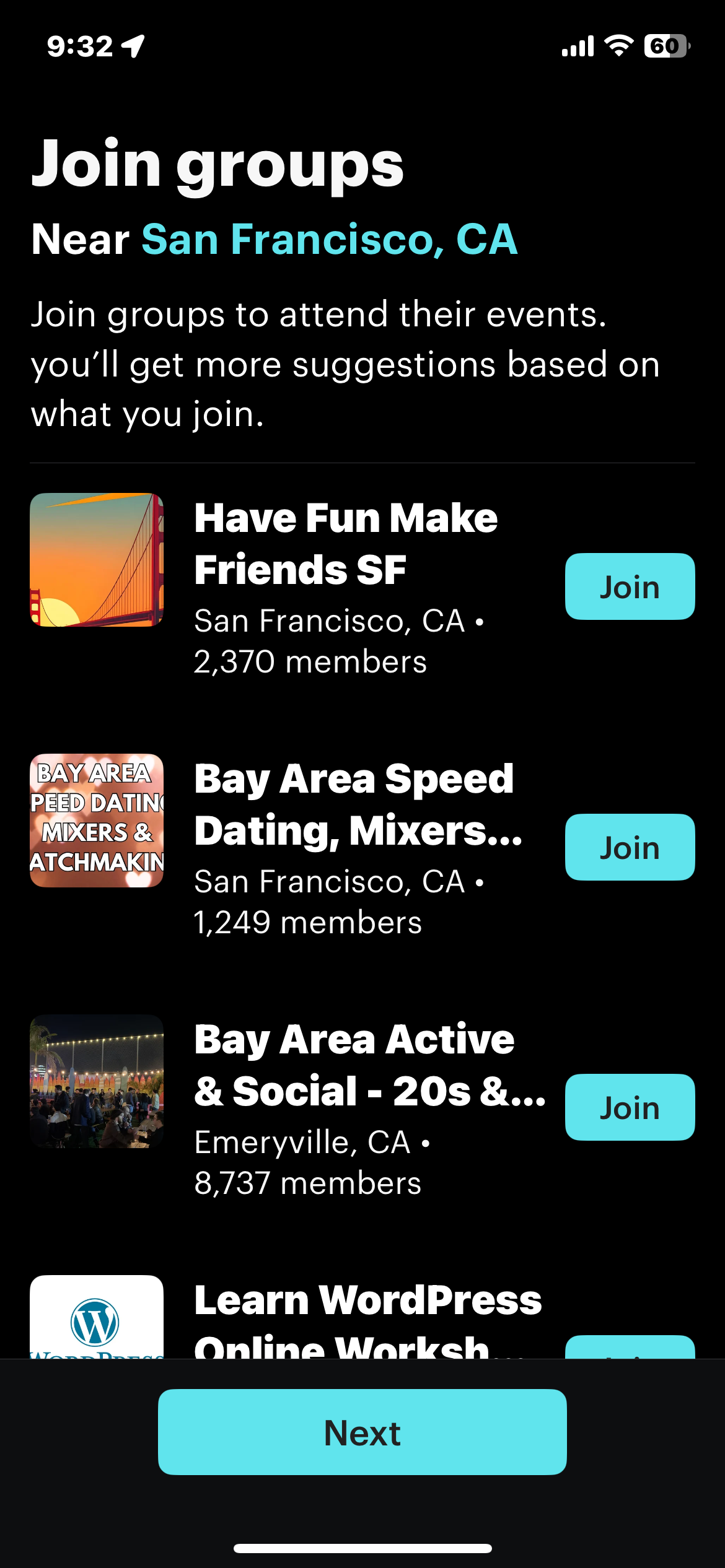
Task: Join Bay Area Speed Dating, Mixers group
Action: 630,847
